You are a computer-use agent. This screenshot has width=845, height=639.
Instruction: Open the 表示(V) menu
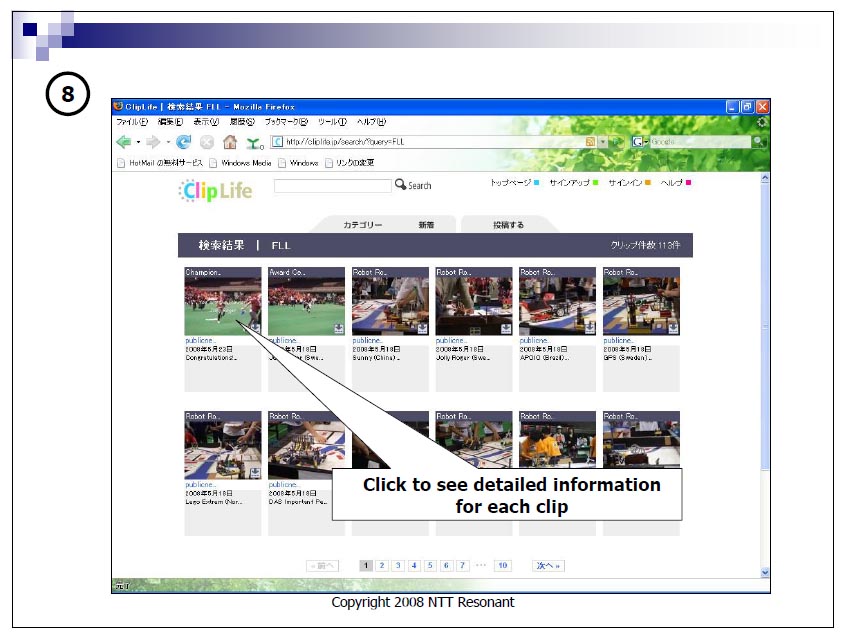point(206,122)
